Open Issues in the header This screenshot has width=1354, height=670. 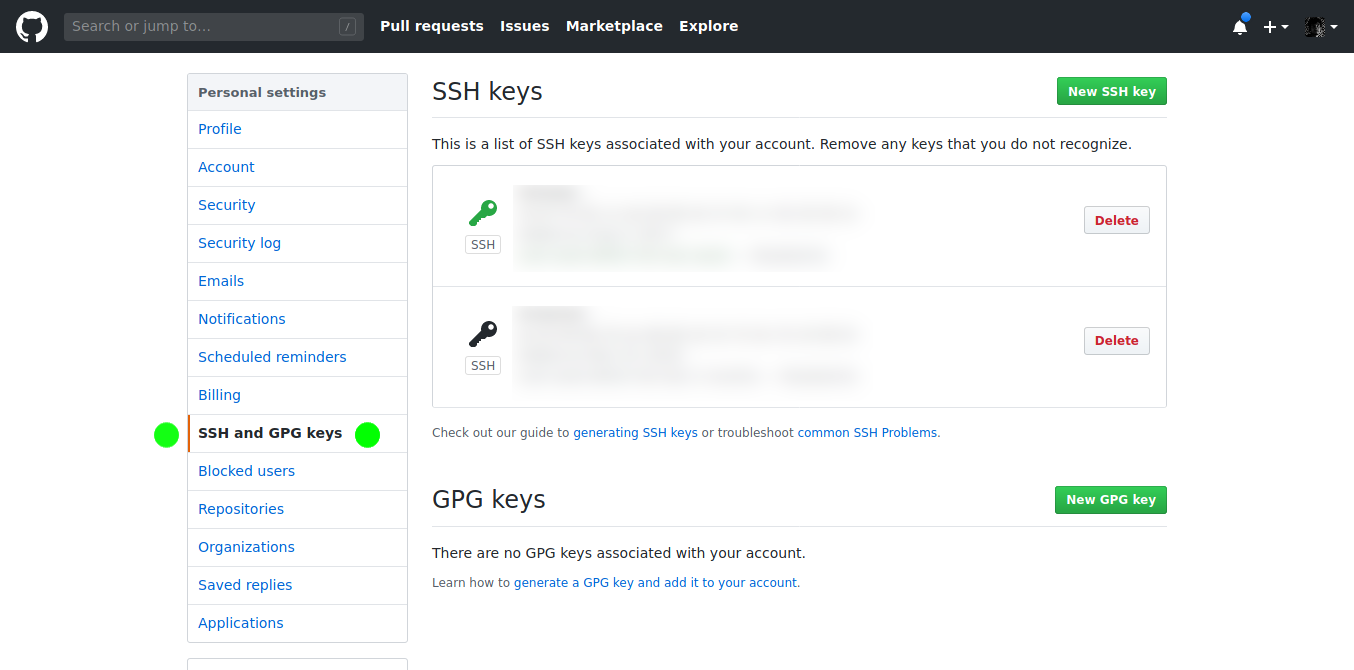click(x=524, y=26)
